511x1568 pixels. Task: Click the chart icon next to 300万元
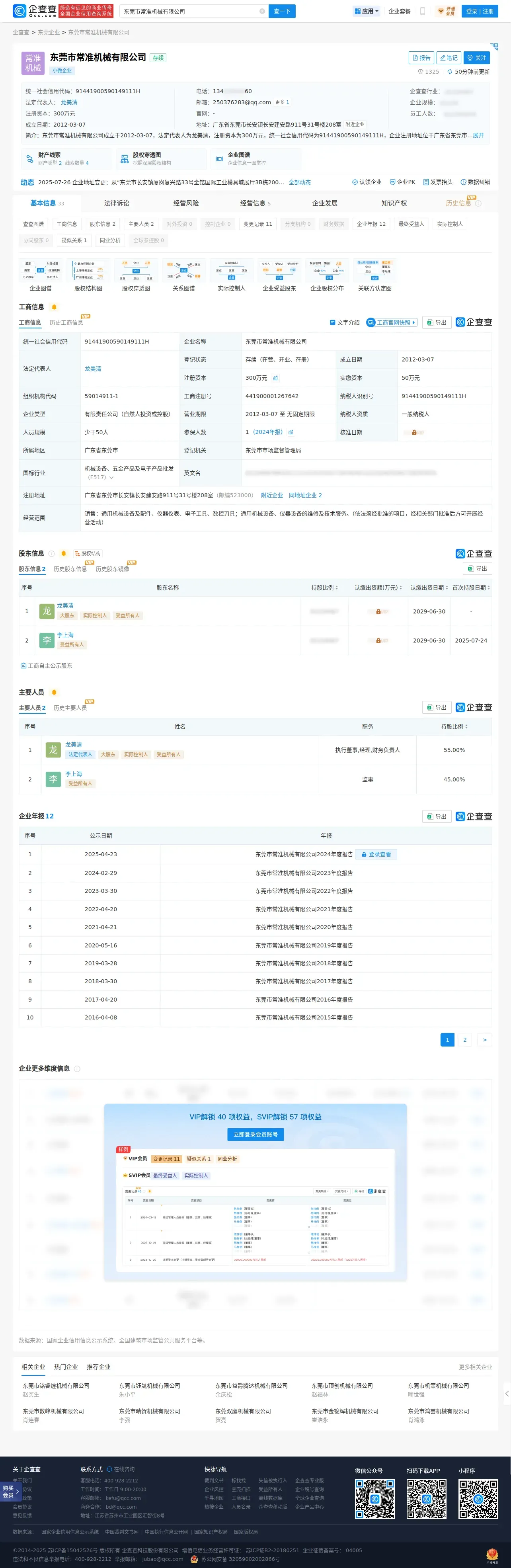275,378
